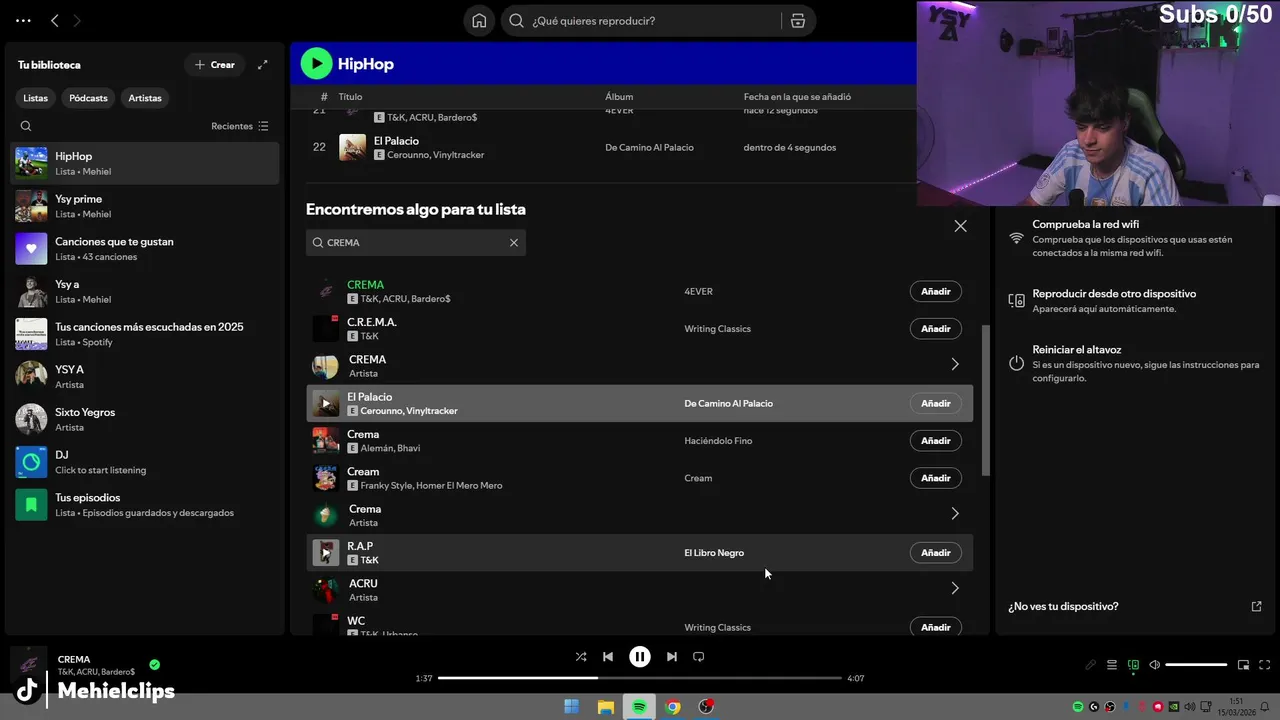Click the CREMA playlist search input
1280x720 pixels.
(x=415, y=242)
